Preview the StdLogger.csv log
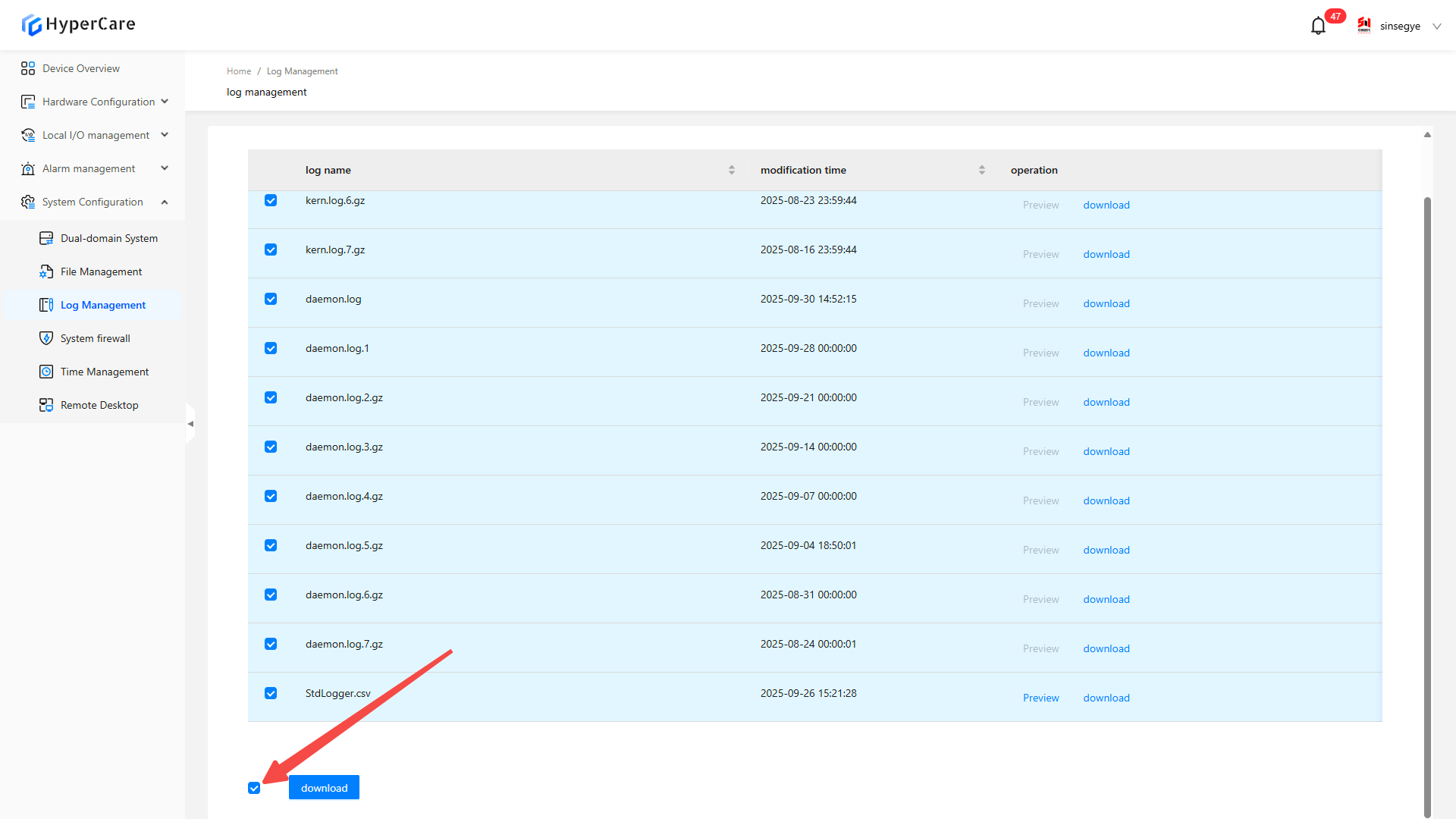This screenshot has height=819, width=1456. [1040, 698]
